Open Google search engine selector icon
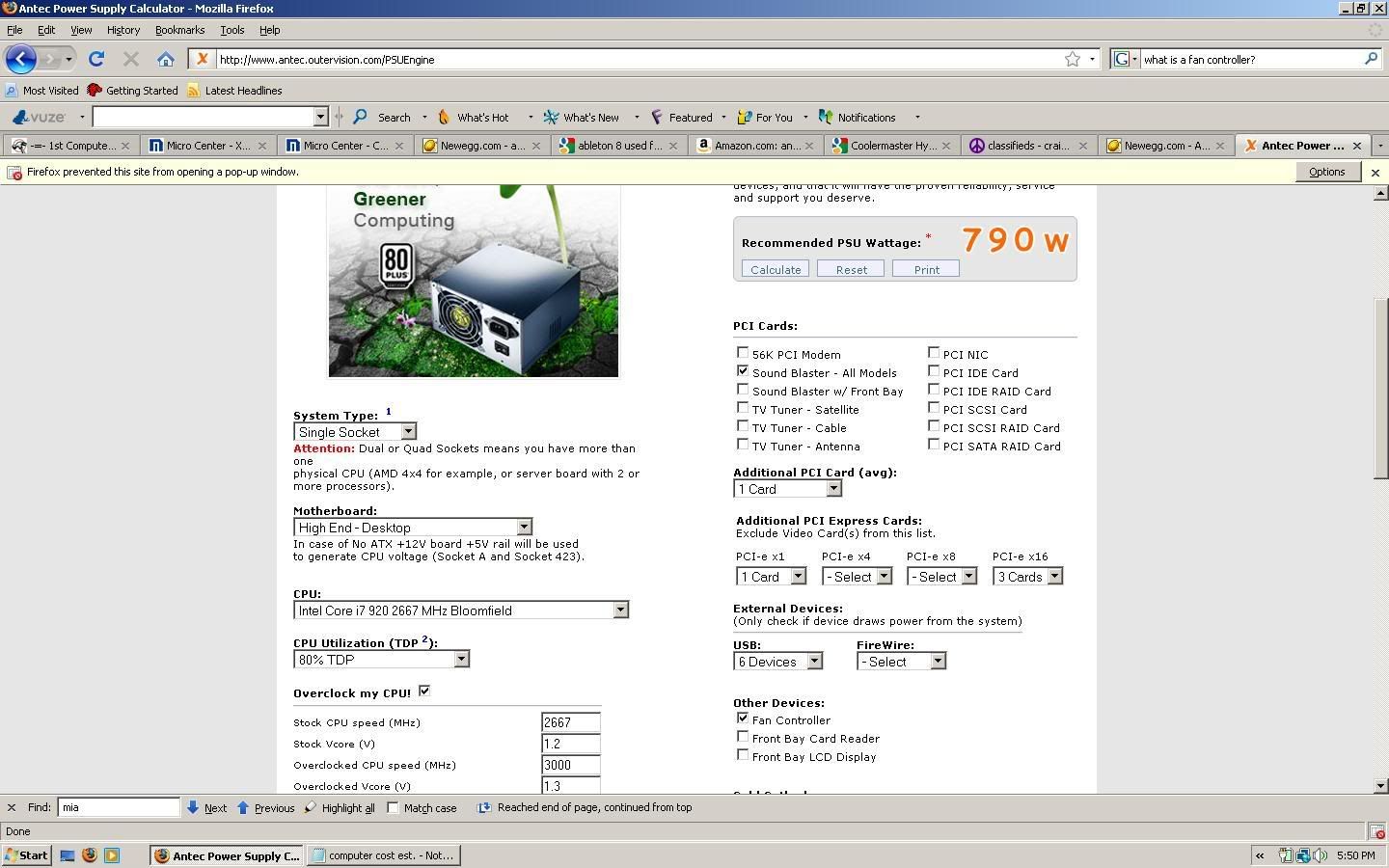Screen dimensions: 1389x868 (1125, 59)
